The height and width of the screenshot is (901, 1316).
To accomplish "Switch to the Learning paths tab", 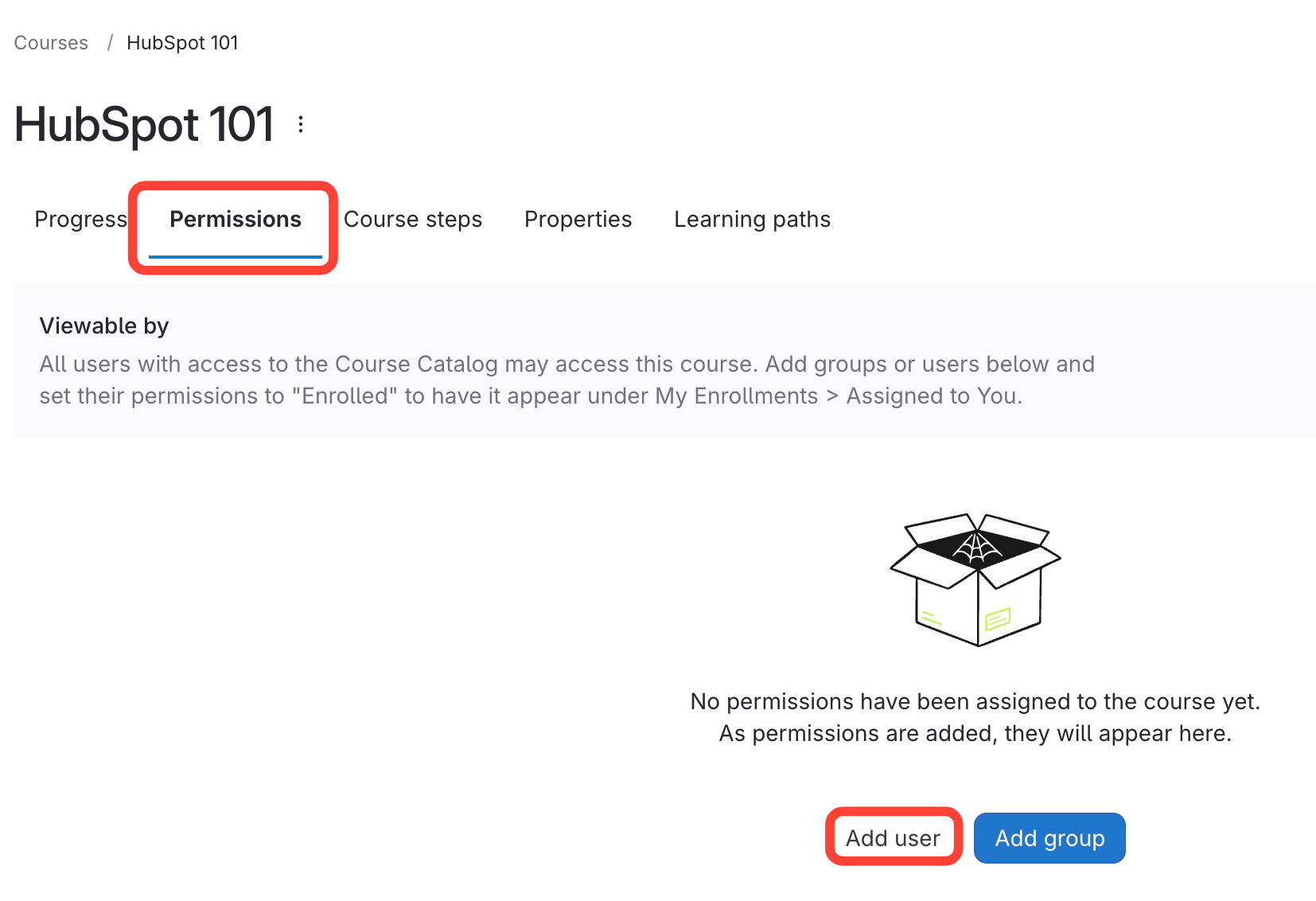I will 752,220.
